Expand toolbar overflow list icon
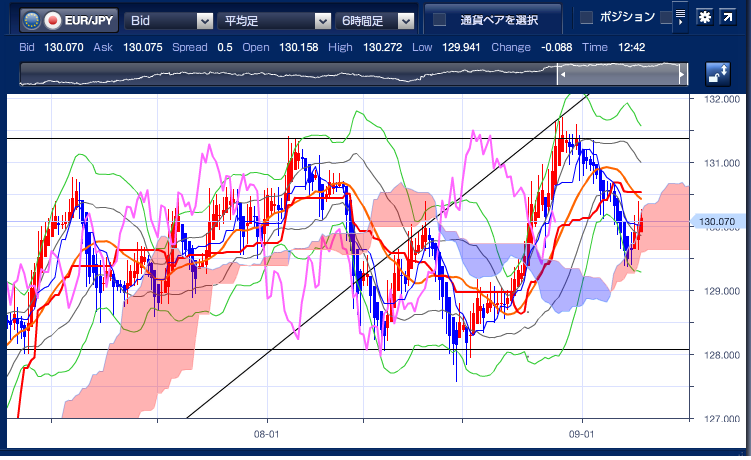 tap(680, 17)
